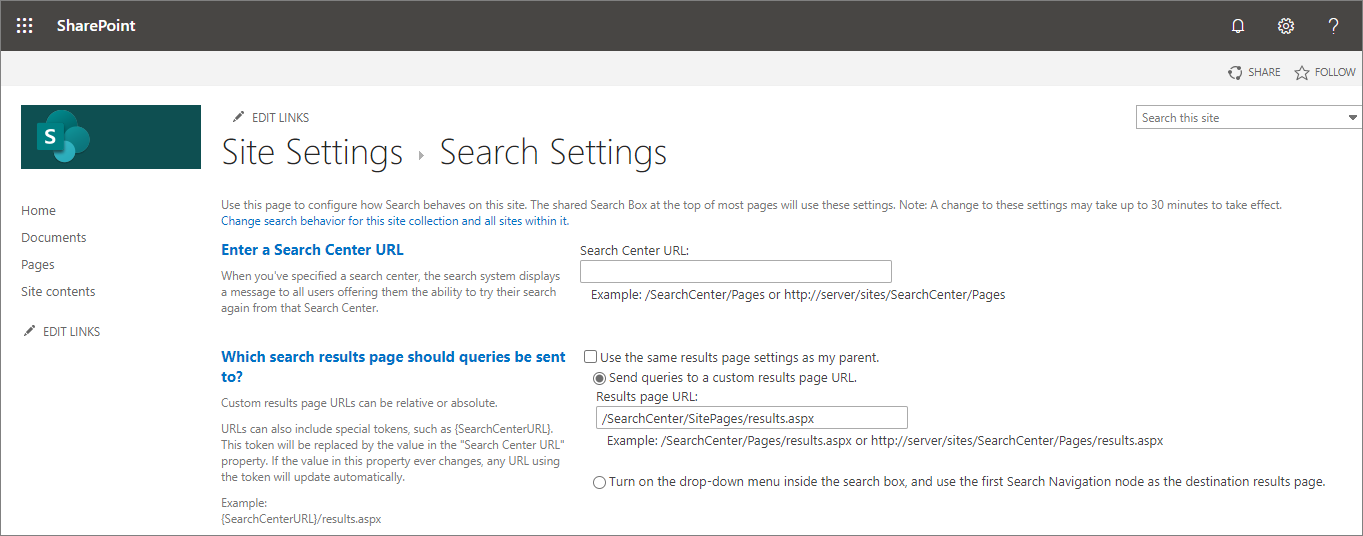Open Documents in the left navigation
The width and height of the screenshot is (1363, 536).
point(54,238)
